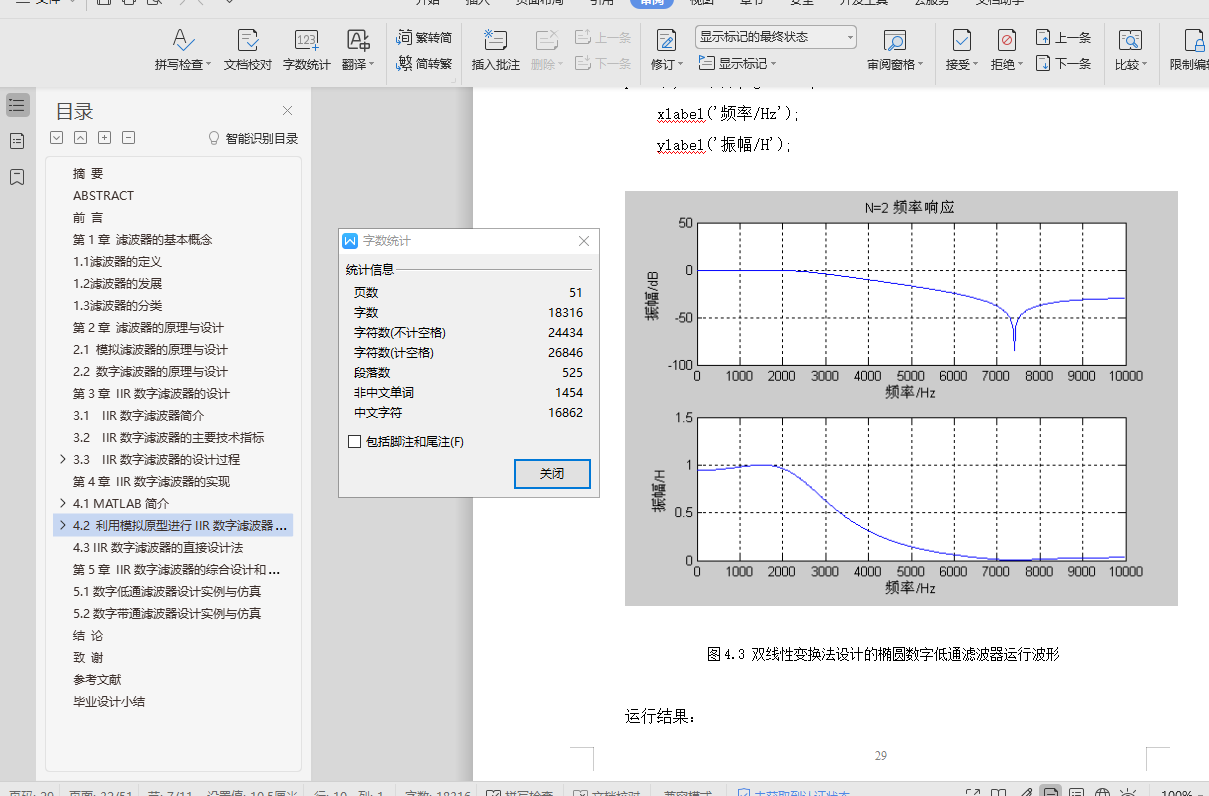Click the xlabel('频率/Hz') code line
The image size is (1209, 796).
point(728,114)
